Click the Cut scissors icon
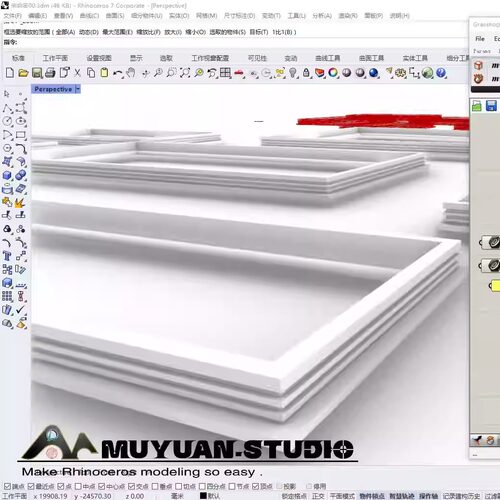This screenshot has width=500, height=500. (77, 73)
